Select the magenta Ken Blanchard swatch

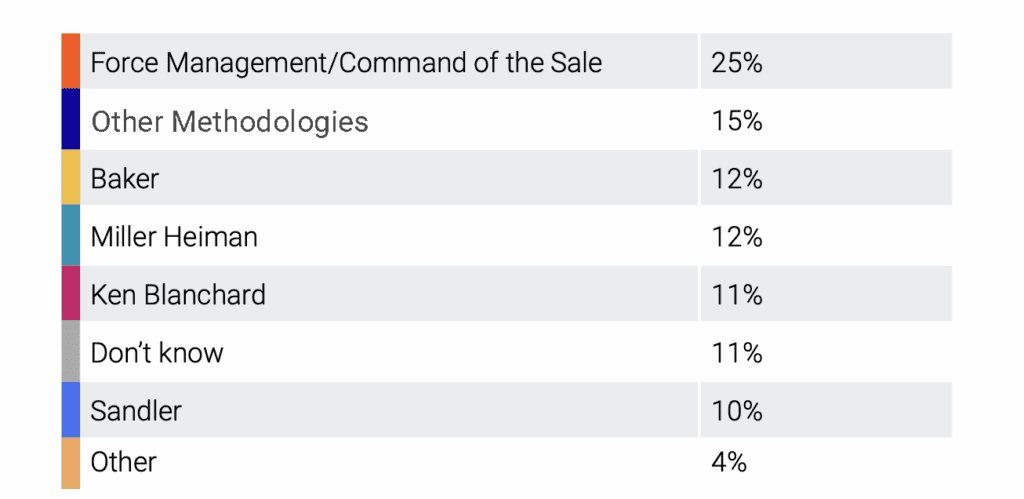coord(70,294)
